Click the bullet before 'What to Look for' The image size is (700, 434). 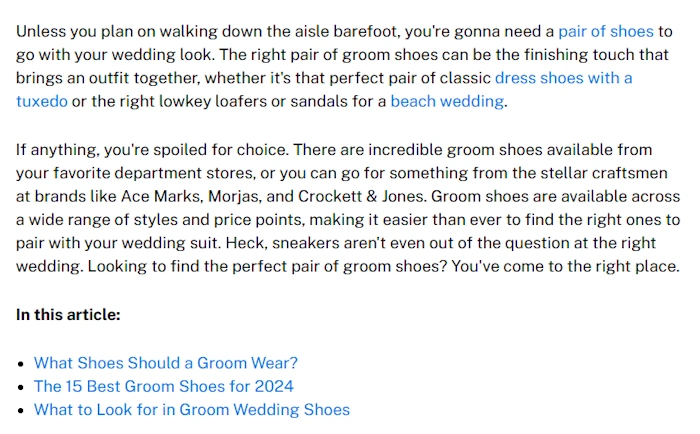click(21, 411)
